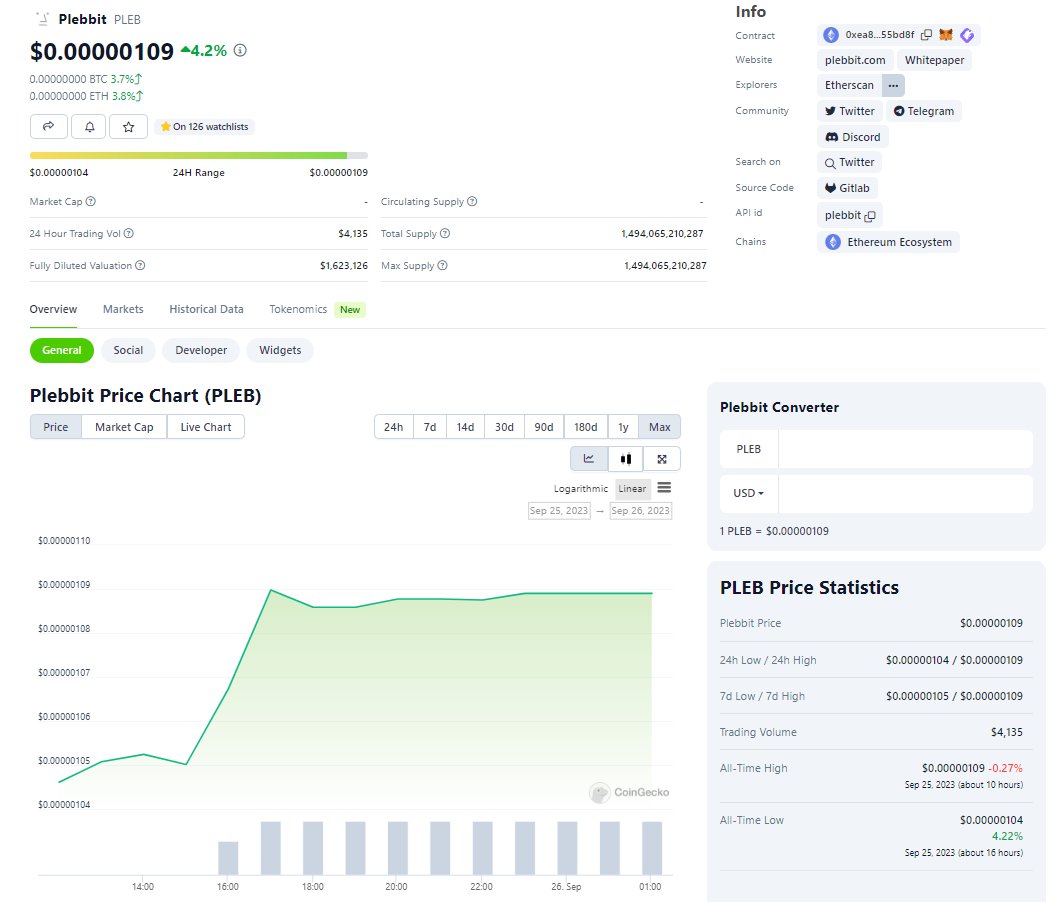Screen dimensions: 1050x902
Task: Show Market Cap chart view
Action: [124, 427]
